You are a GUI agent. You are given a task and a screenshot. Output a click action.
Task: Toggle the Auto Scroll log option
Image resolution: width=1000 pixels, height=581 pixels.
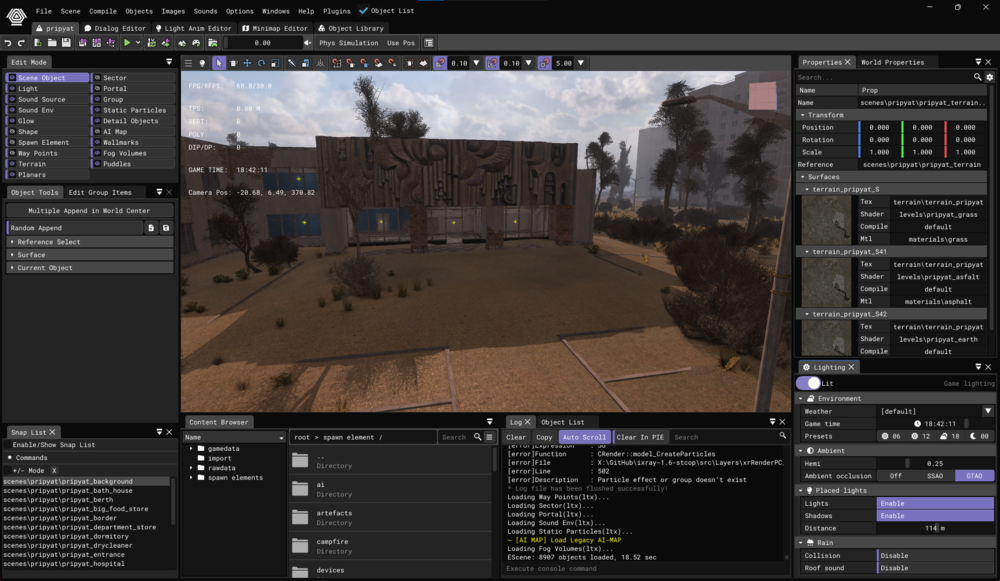[x=584, y=437]
